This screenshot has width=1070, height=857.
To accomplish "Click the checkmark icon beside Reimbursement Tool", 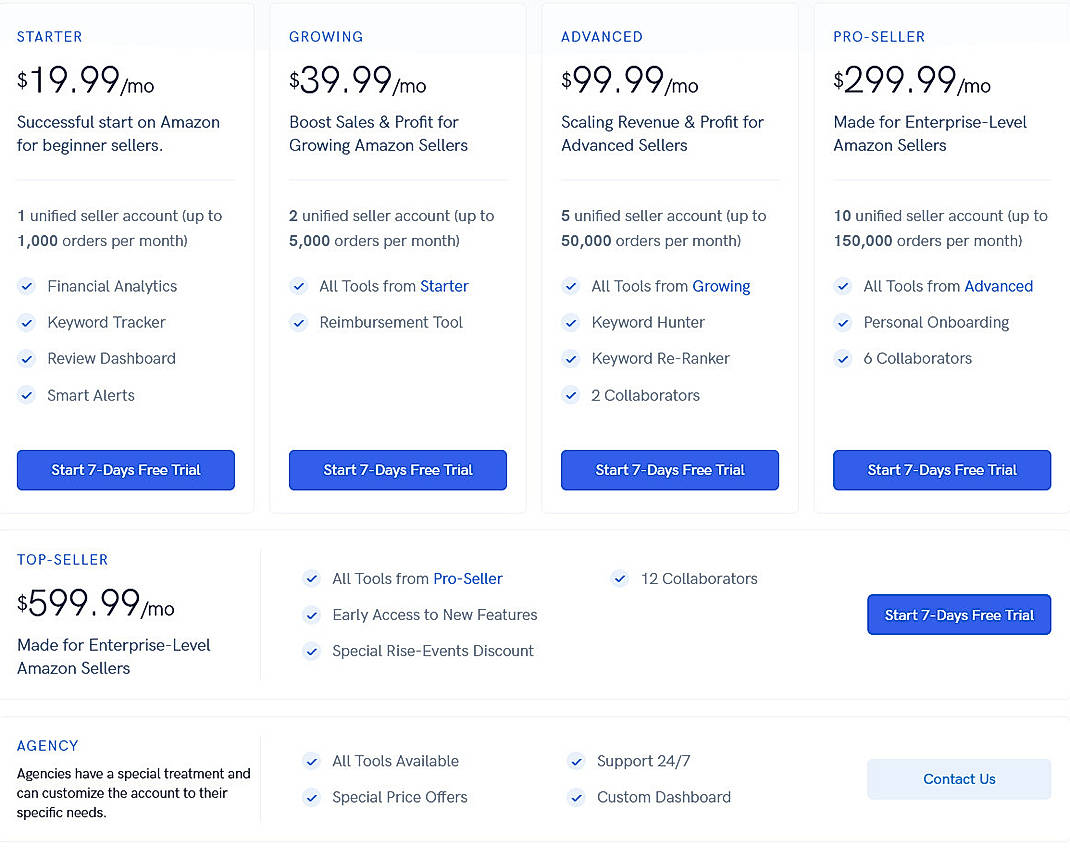I will pyautogui.click(x=299, y=322).
